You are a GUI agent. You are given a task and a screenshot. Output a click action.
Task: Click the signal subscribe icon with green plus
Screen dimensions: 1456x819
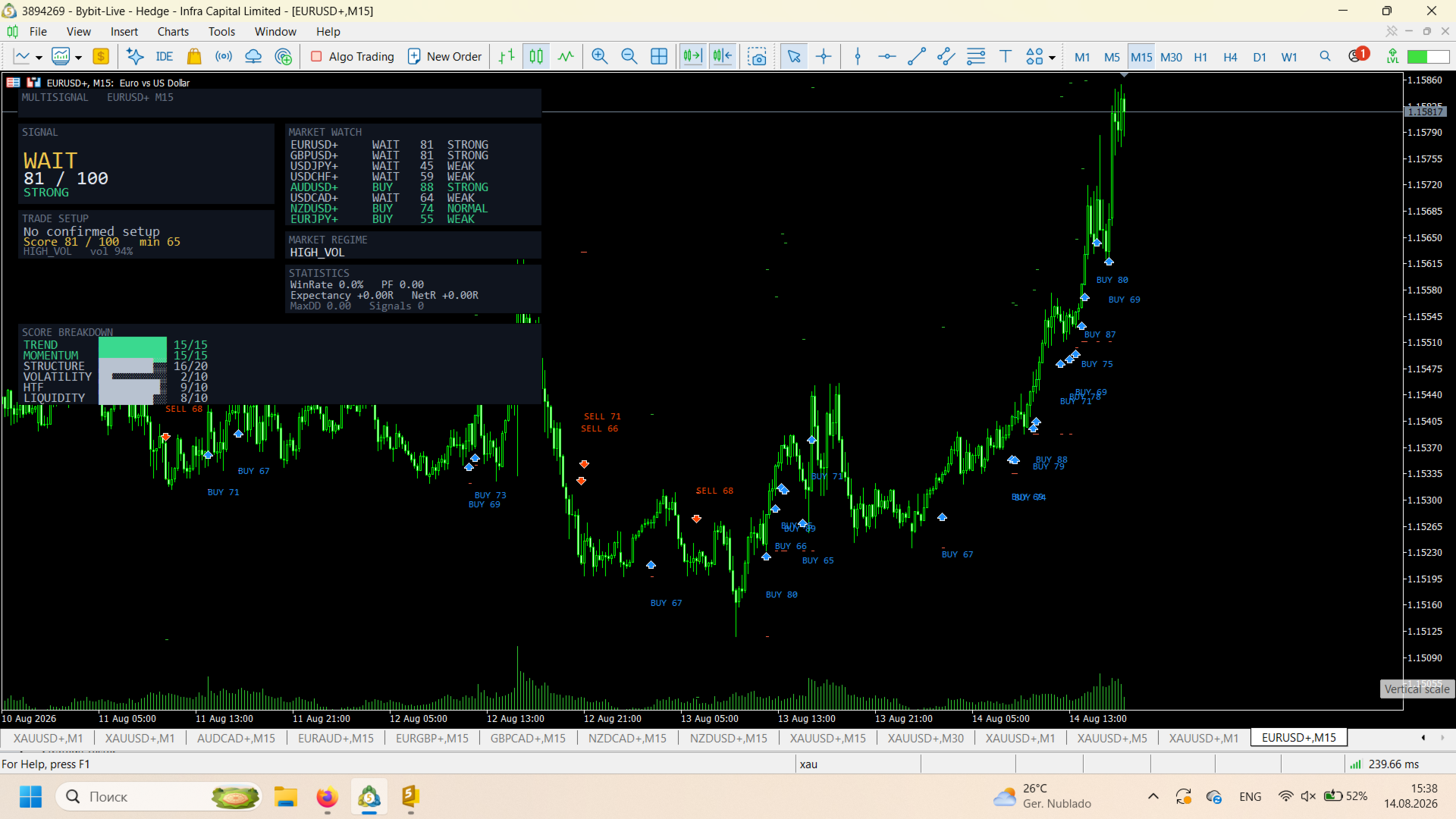tap(284, 56)
